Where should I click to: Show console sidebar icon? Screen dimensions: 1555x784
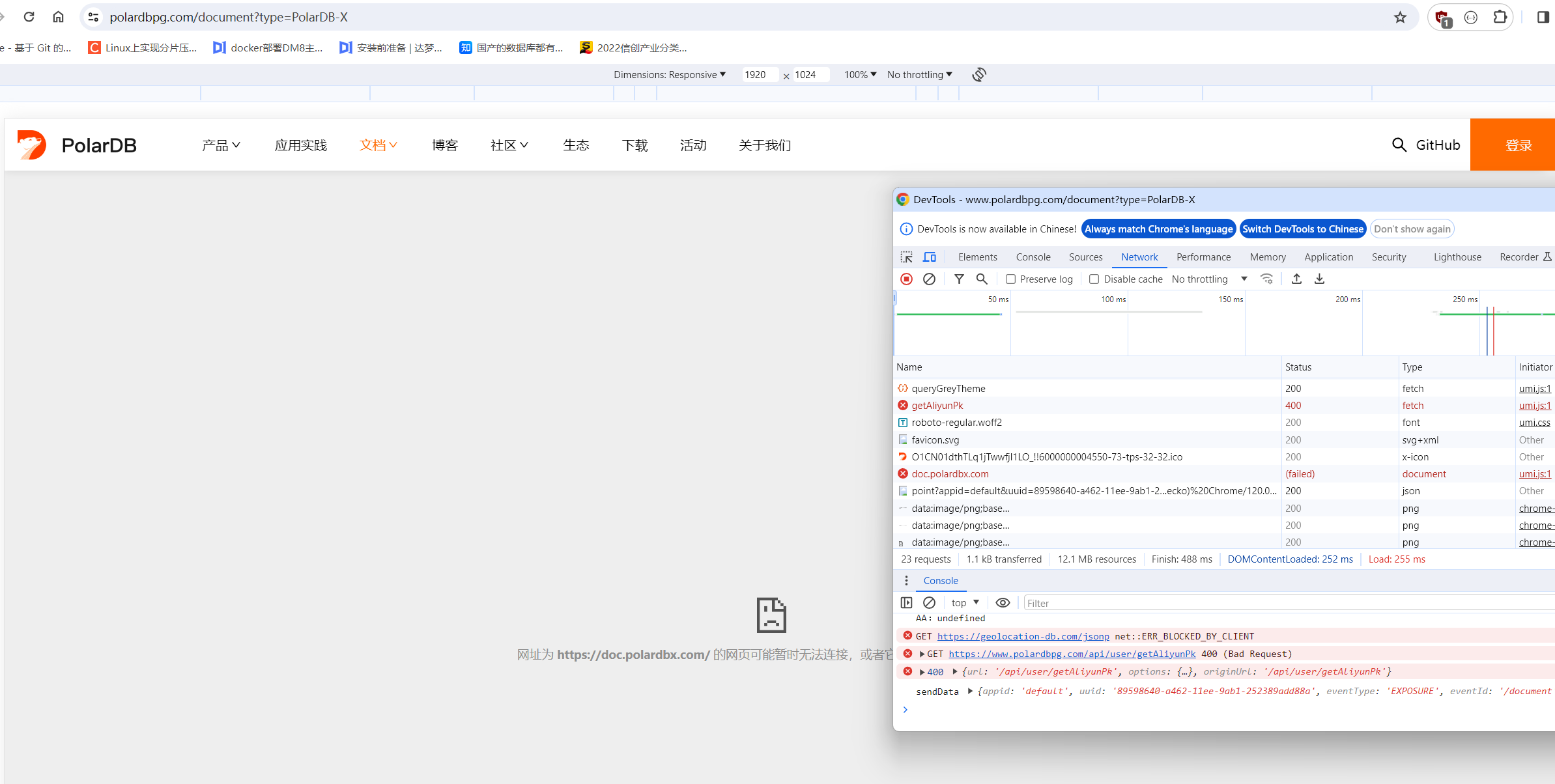906,603
